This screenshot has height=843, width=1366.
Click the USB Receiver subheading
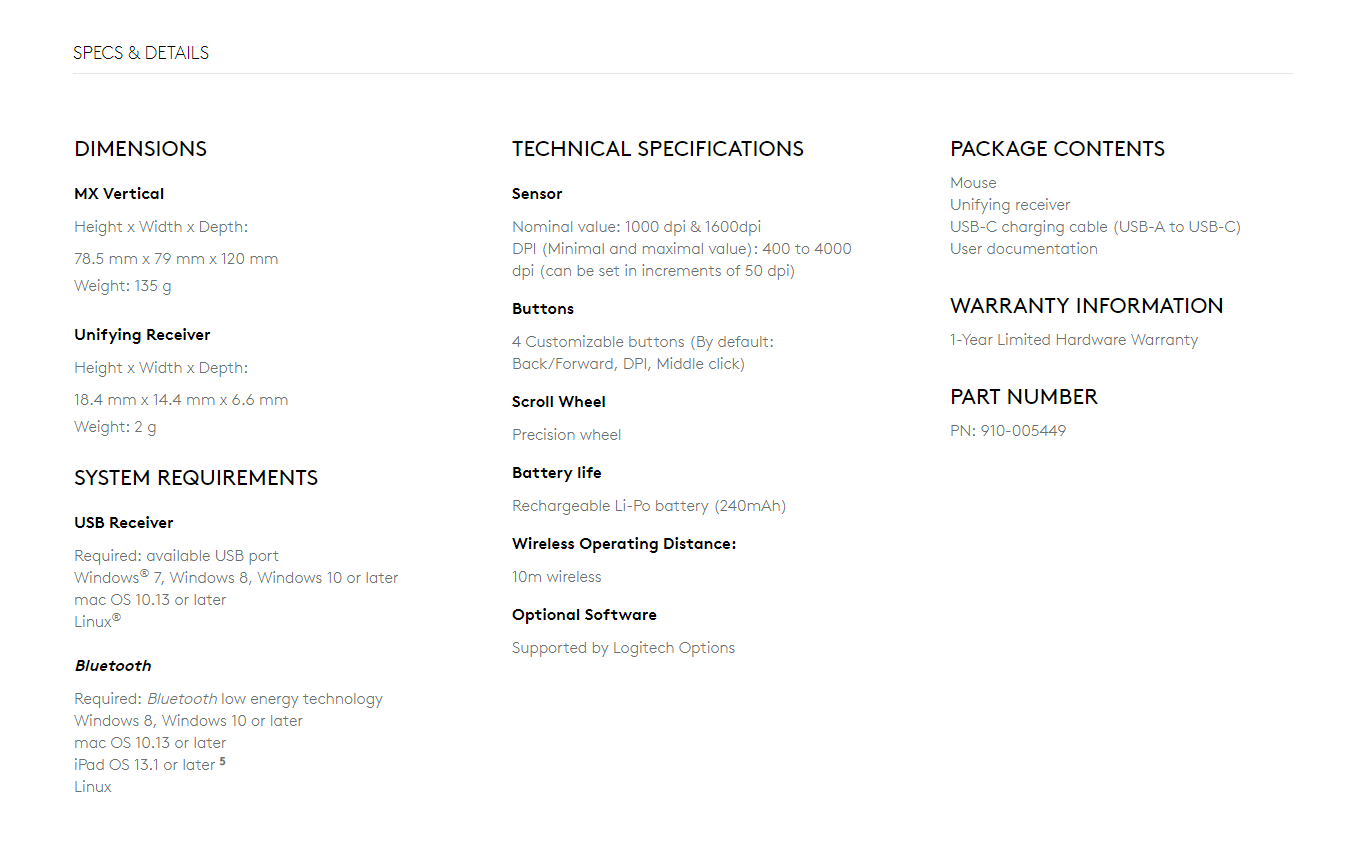click(x=124, y=523)
